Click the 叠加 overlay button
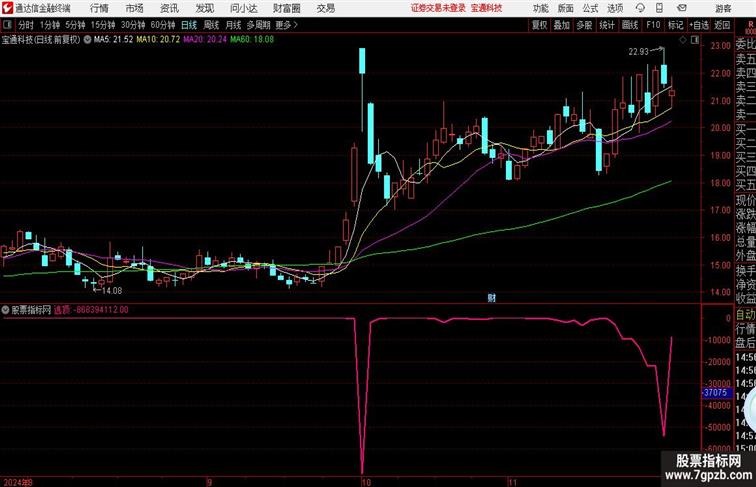Screen dimensions: 756x487 coord(562,25)
